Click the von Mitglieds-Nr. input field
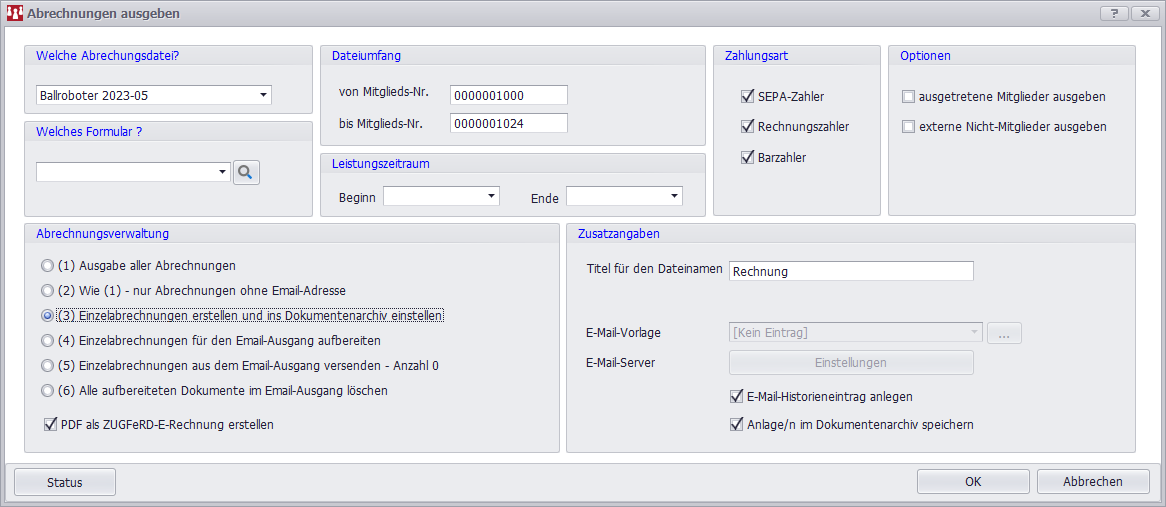 [x=508, y=95]
